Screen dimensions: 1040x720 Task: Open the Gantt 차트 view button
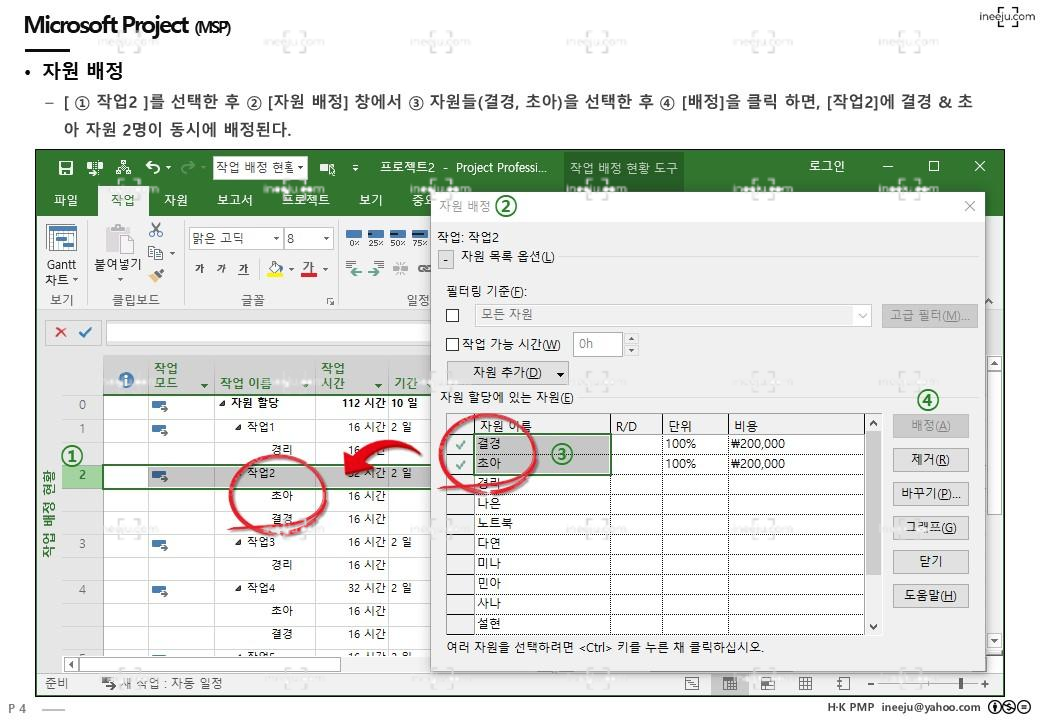click(x=62, y=255)
